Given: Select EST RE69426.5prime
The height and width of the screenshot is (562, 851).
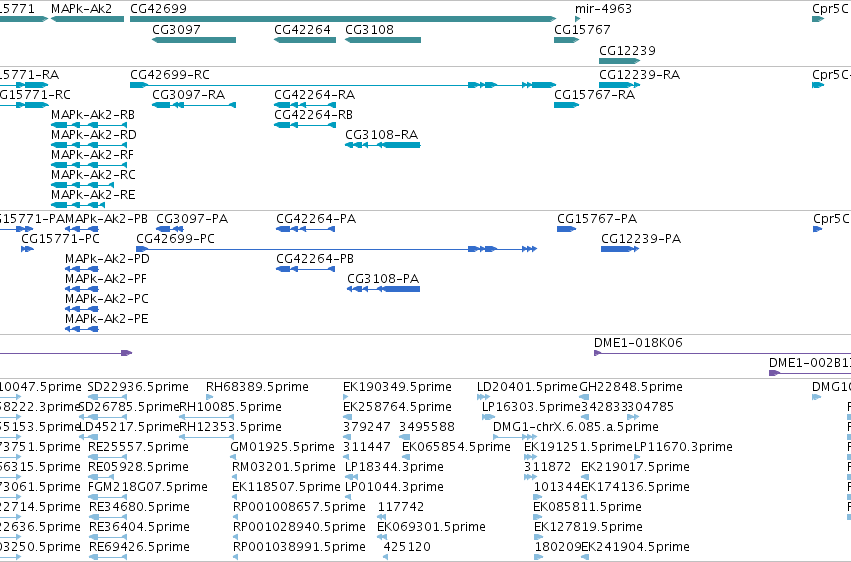Looking at the screenshot, I should [108, 557].
